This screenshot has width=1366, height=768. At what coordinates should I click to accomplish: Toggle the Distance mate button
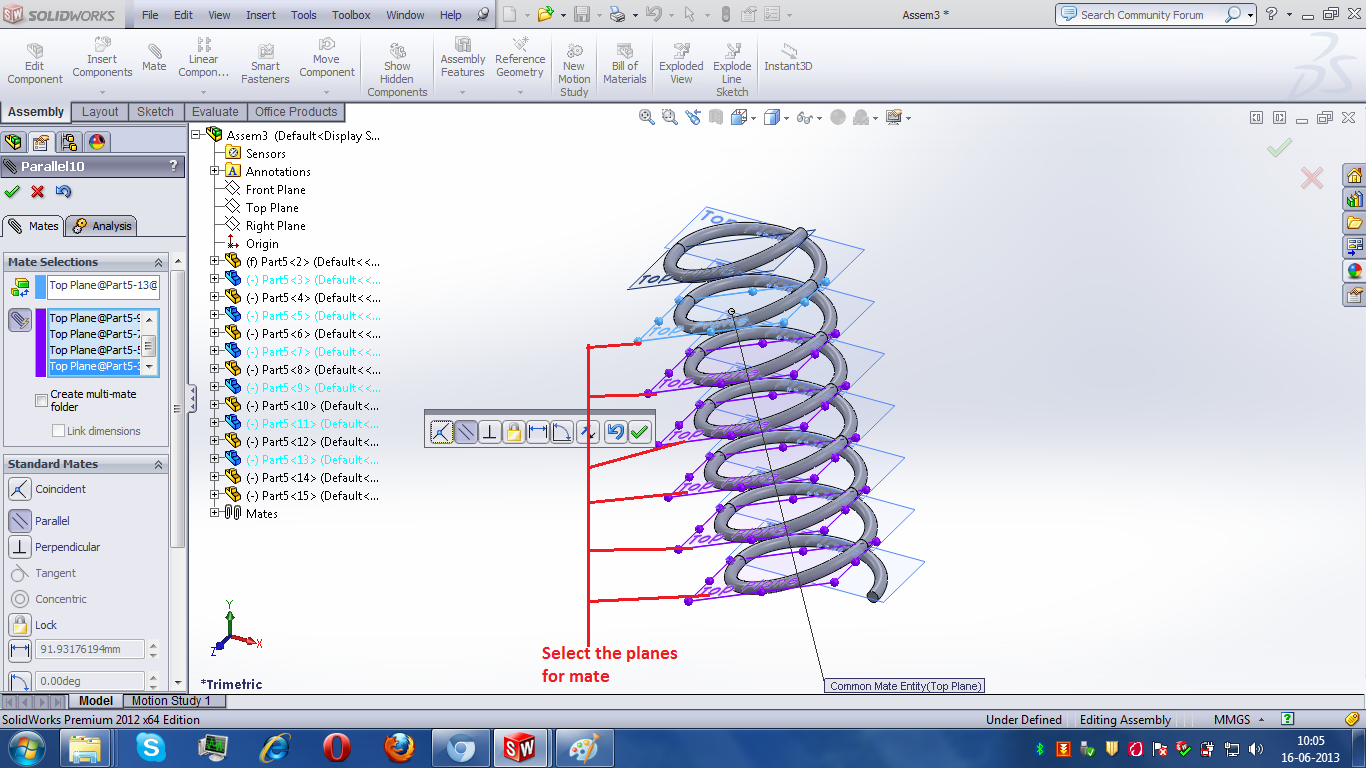(20, 651)
